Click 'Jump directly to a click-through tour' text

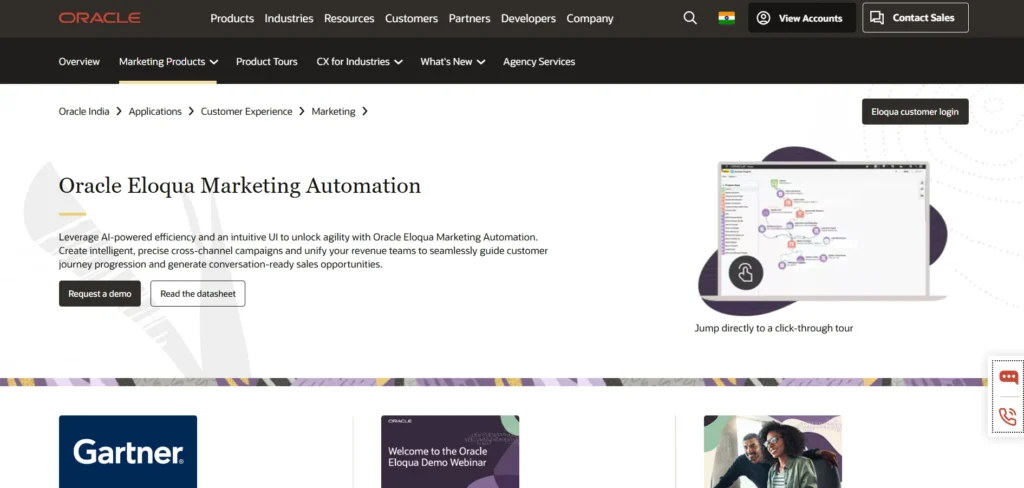(774, 328)
